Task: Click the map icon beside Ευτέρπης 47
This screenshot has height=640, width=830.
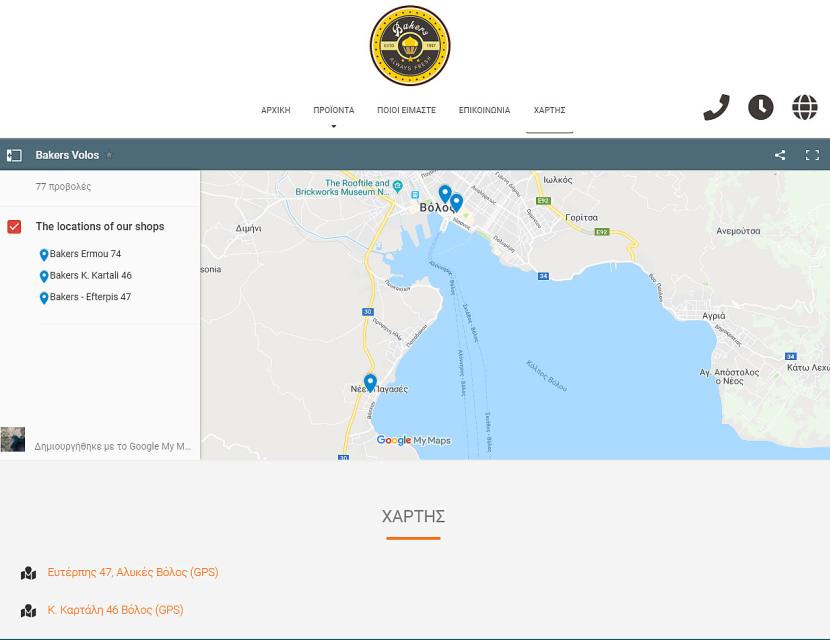Action: (x=29, y=573)
